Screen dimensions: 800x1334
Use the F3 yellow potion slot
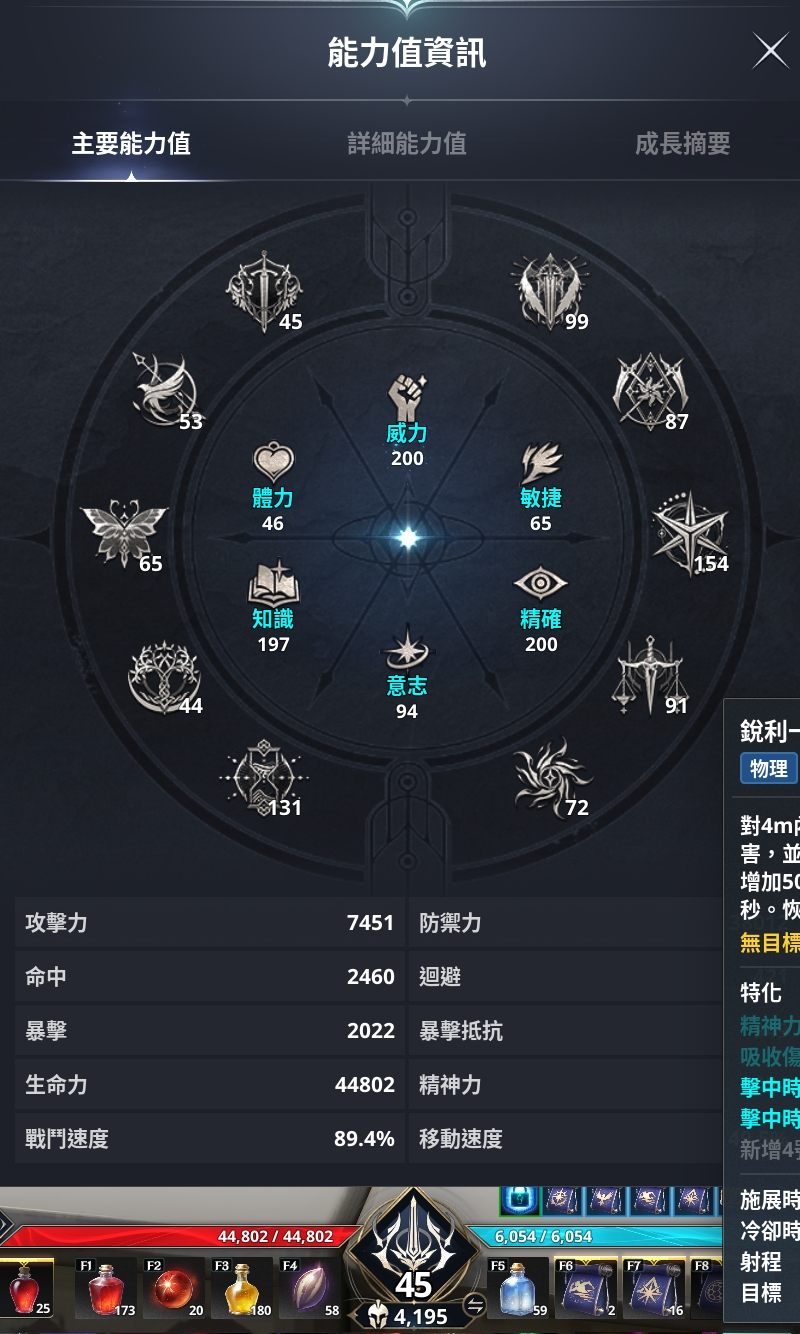click(x=244, y=1288)
